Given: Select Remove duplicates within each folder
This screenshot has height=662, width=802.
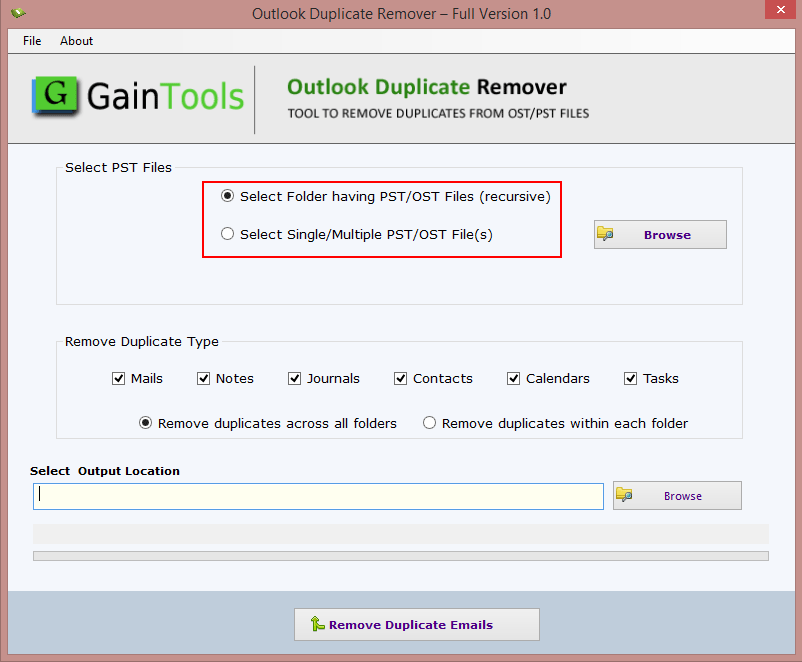Looking at the screenshot, I should tap(430, 424).
